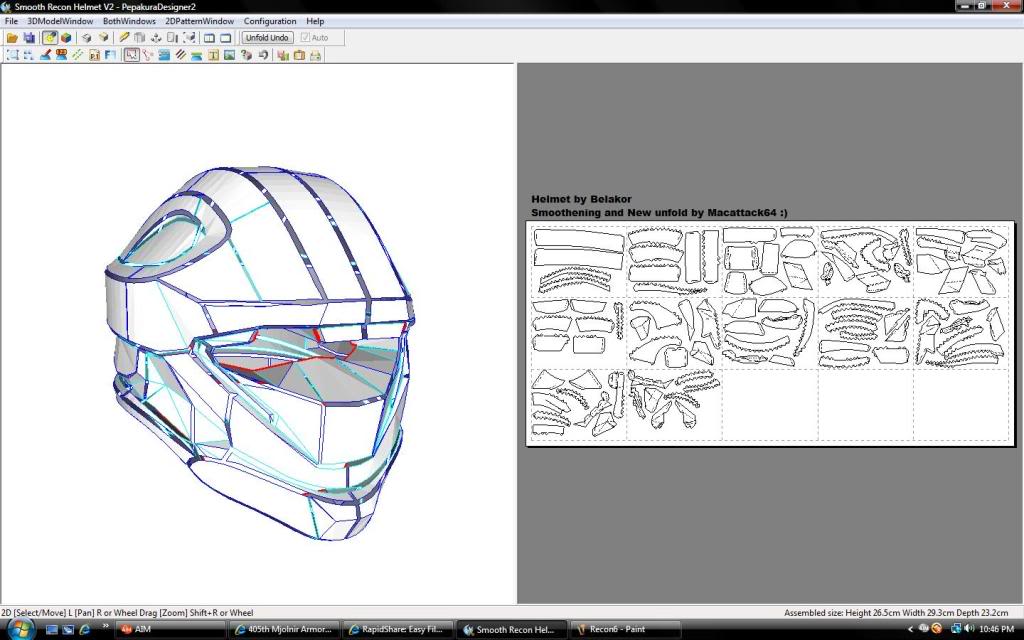
Task: Click the anchor icon in toolbar
Action: [x=156, y=38]
